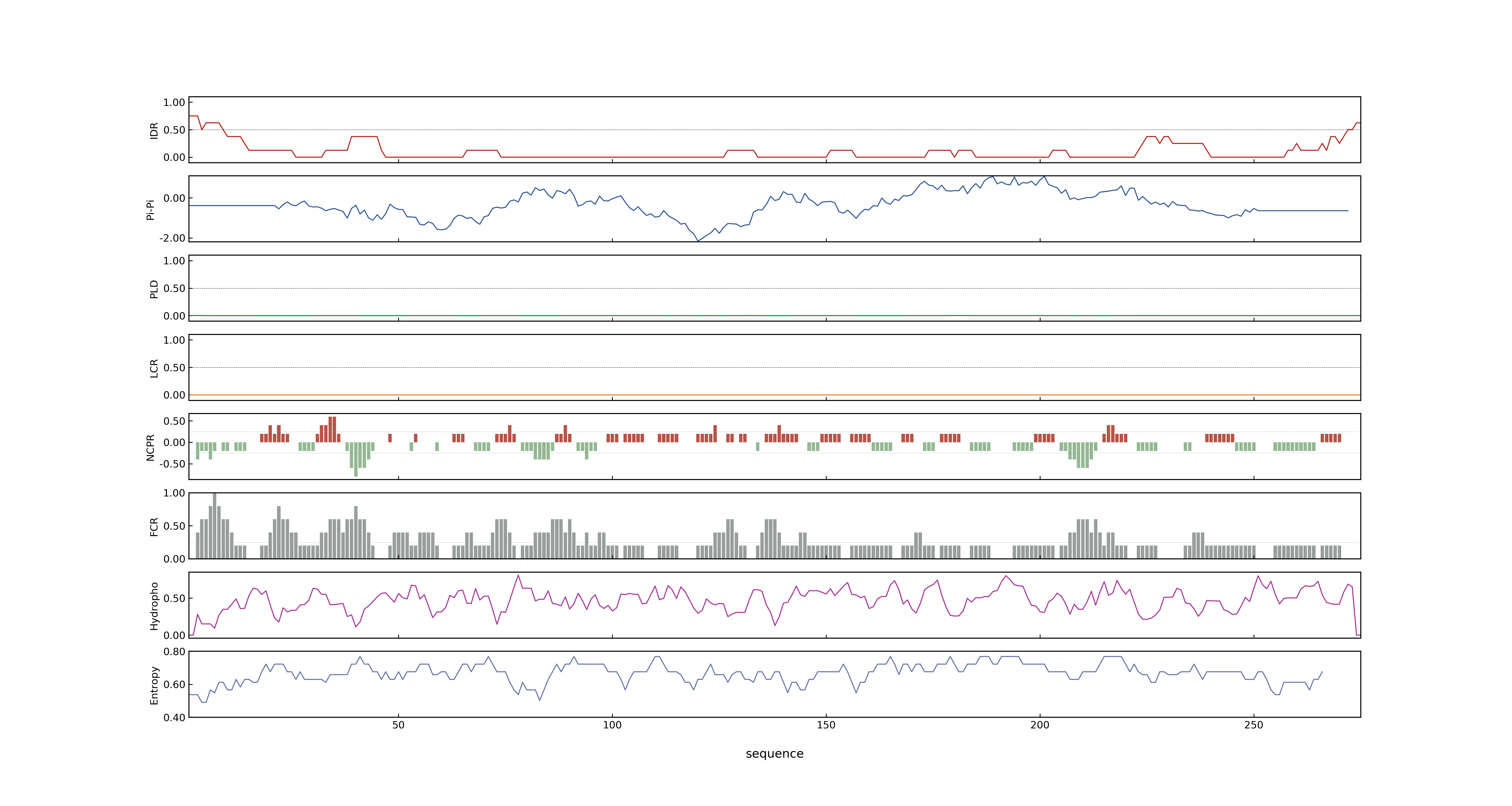Select the x-axis tick label 150
Viewport: 1512px width, 806px height.
pyautogui.click(x=826, y=725)
